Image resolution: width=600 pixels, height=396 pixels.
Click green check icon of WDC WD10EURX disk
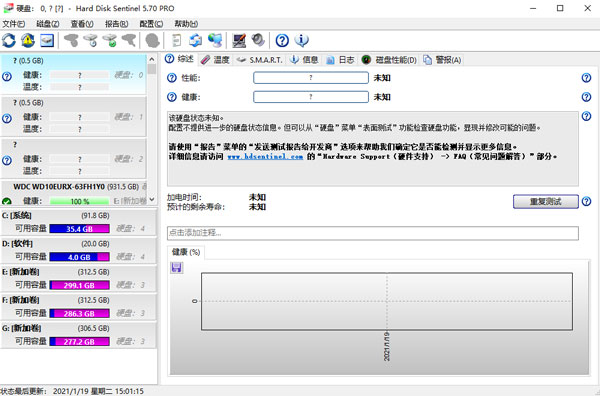[x=7, y=201]
